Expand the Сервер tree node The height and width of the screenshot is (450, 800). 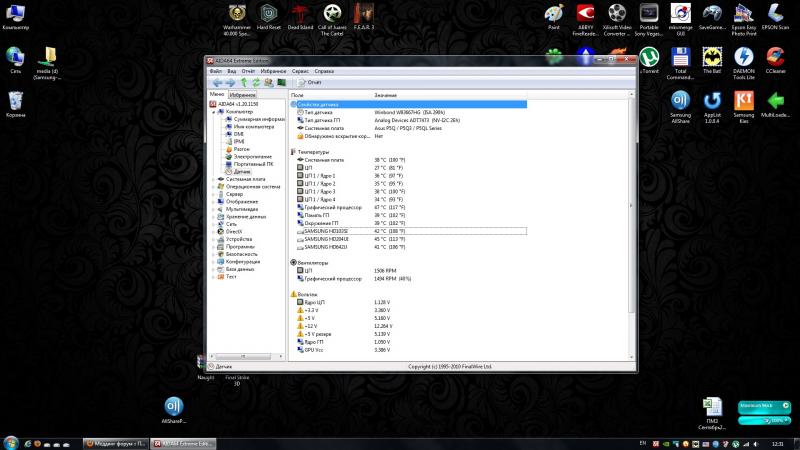[x=214, y=194]
